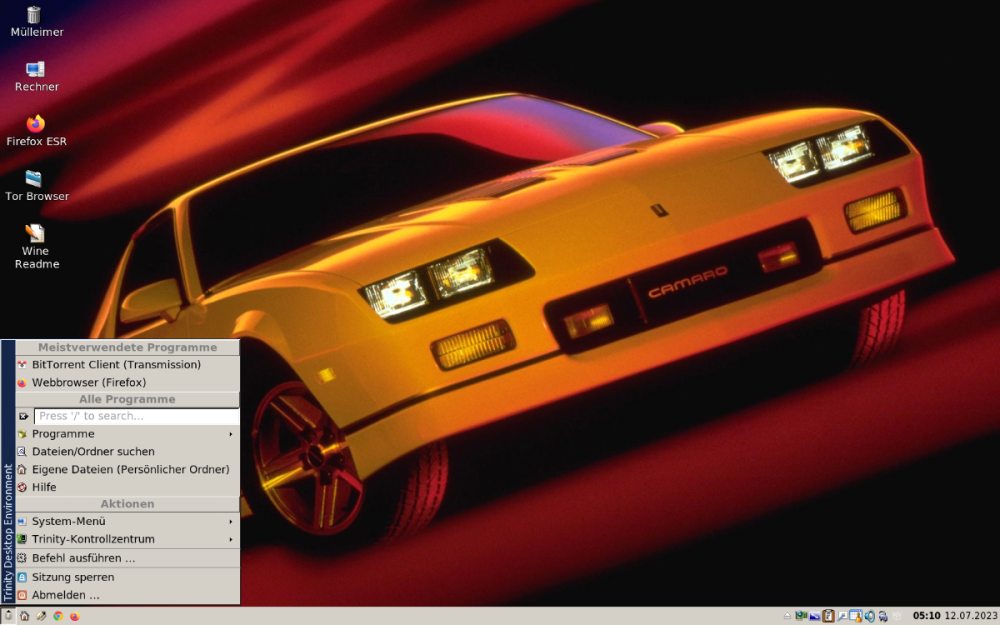Click Sitzung sperren to lock session
This screenshot has height=625, width=1000.
point(73,577)
